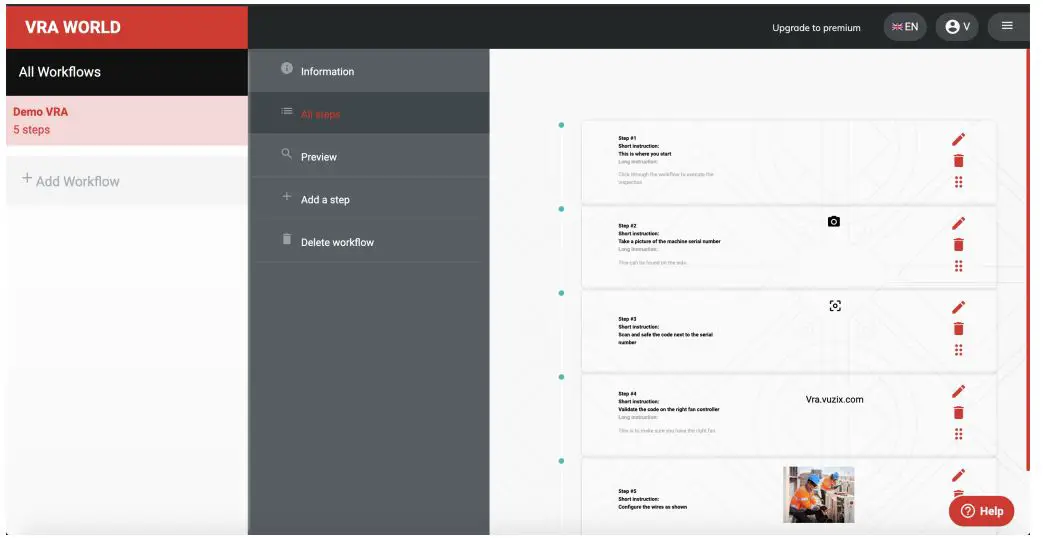
Task: Open the Preview menu item
Action: coord(369,156)
